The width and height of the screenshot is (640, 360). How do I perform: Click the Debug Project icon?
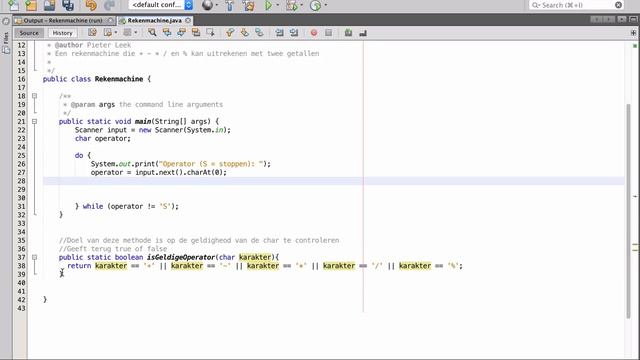291,5
